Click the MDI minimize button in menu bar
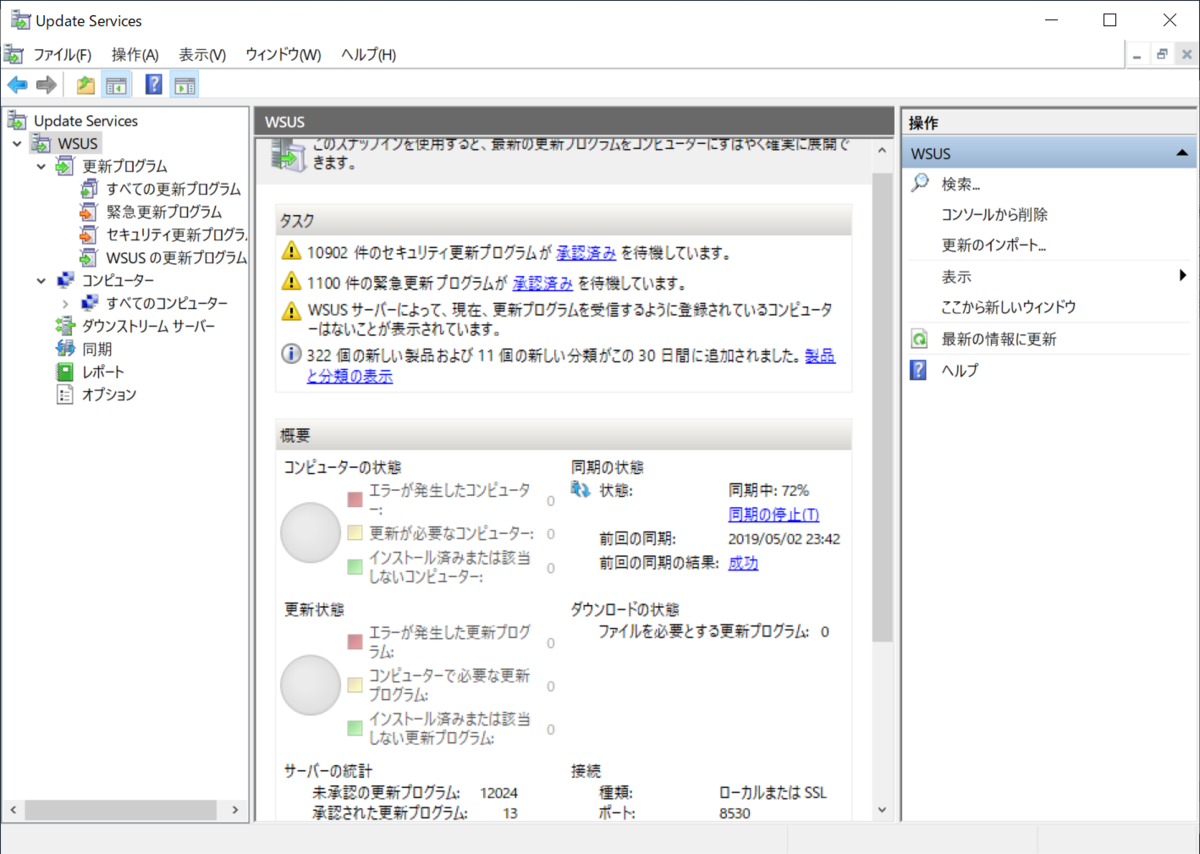Viewport: 1200px width, 854px height. [1138, 55]
